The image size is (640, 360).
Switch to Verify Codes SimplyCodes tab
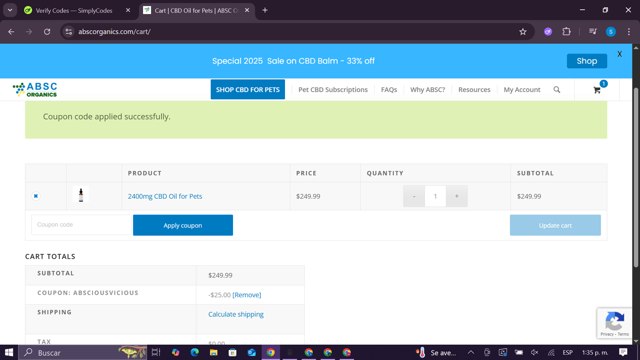click(x=73, y=11)
